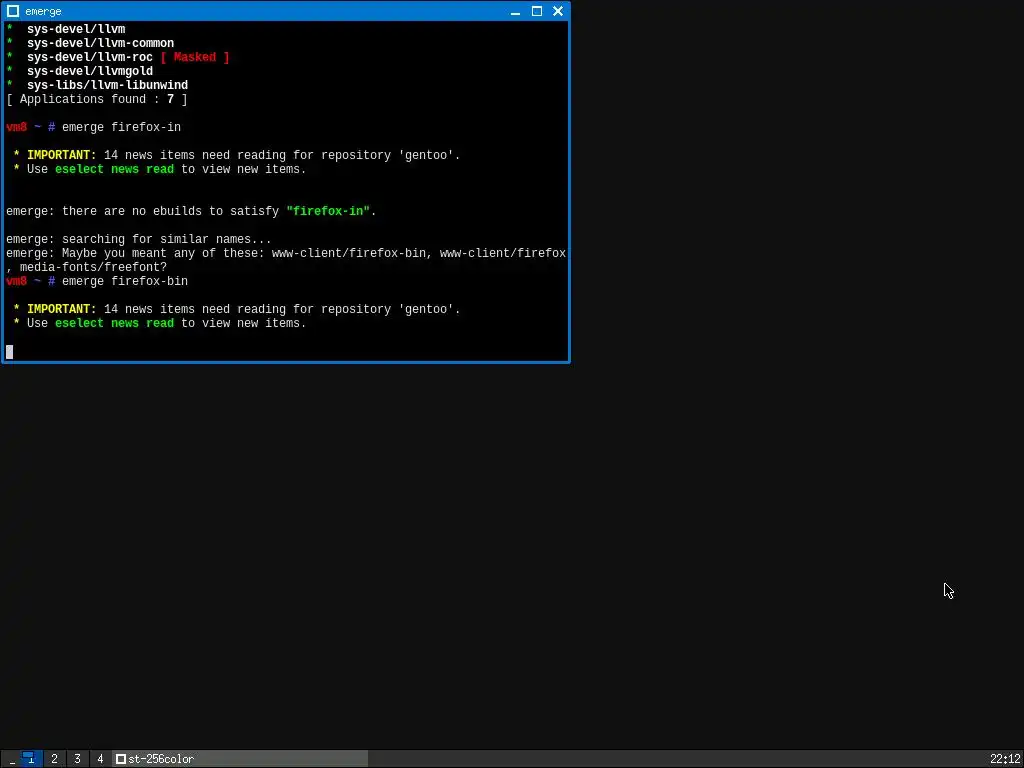Click the terminal cursor block
The width and height of the screenshot is (1024, 768).
point(9,352)
